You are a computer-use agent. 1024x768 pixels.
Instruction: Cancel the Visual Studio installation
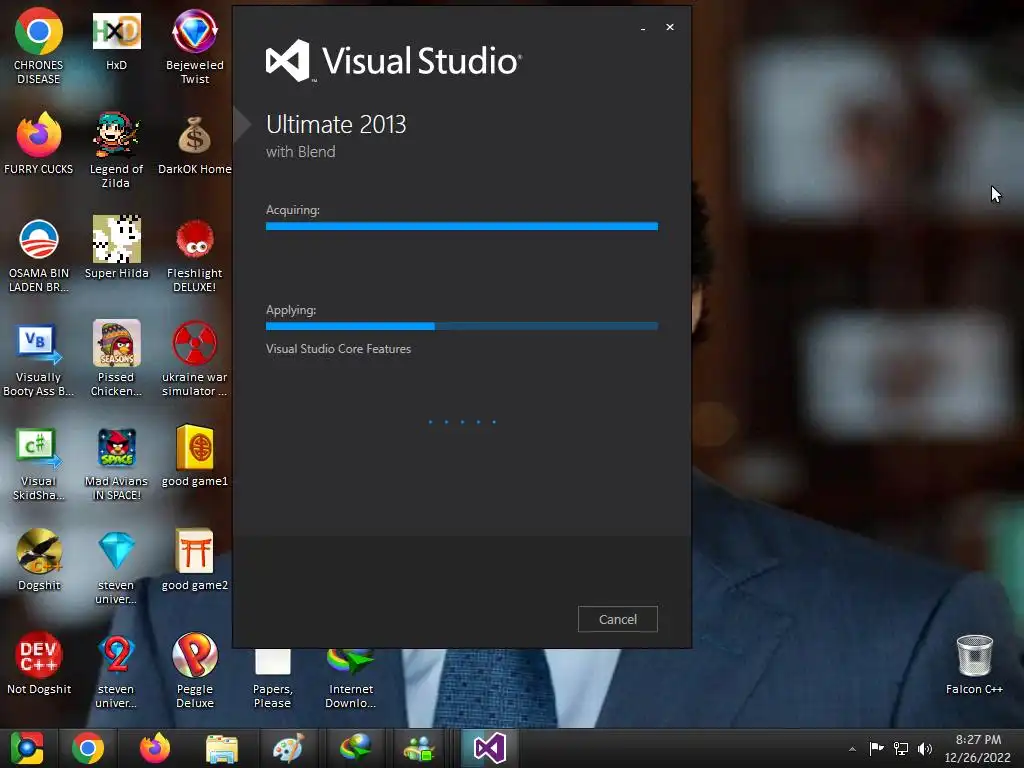tap(617, 619)
